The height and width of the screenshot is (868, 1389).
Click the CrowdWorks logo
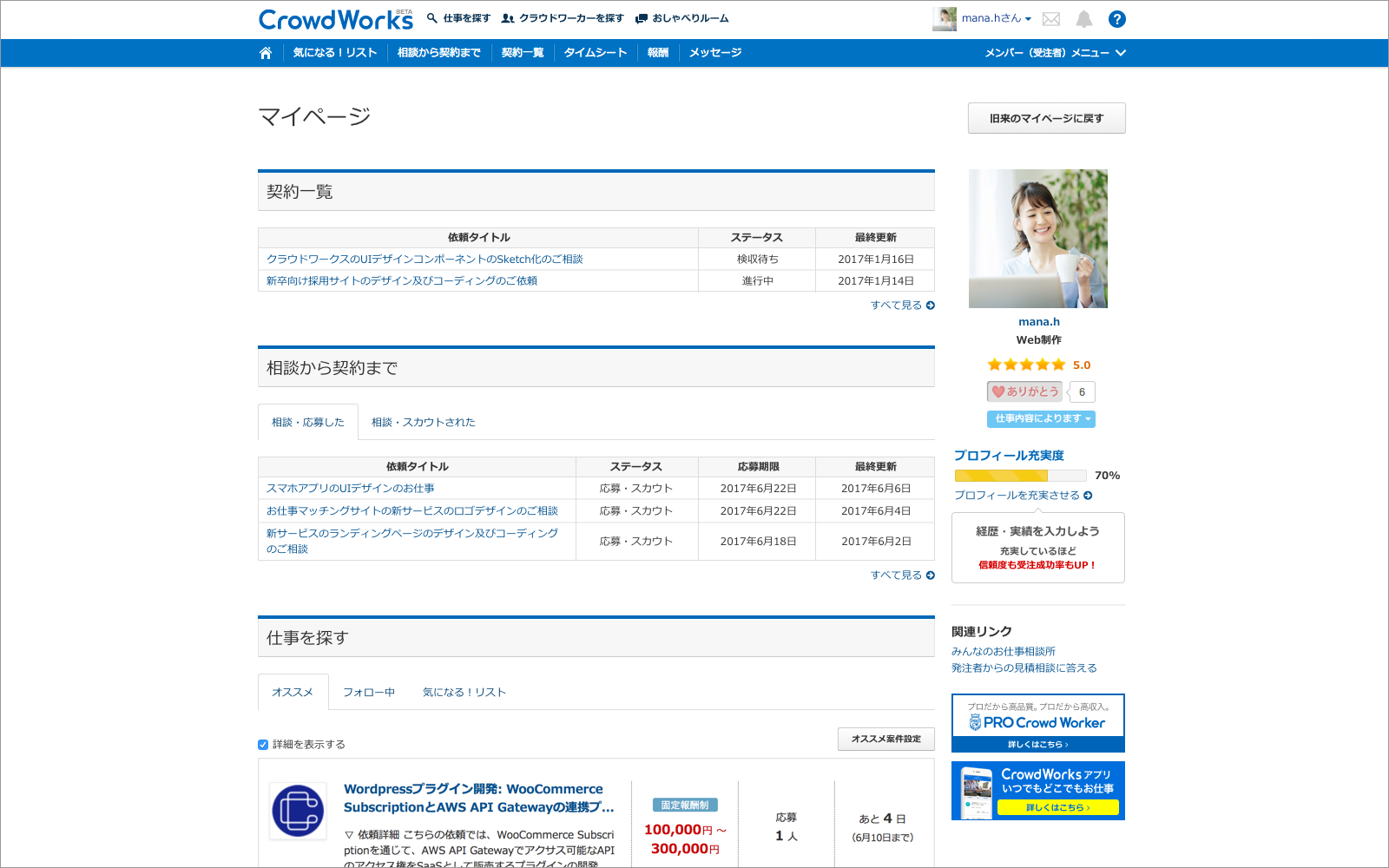[335, 19]
